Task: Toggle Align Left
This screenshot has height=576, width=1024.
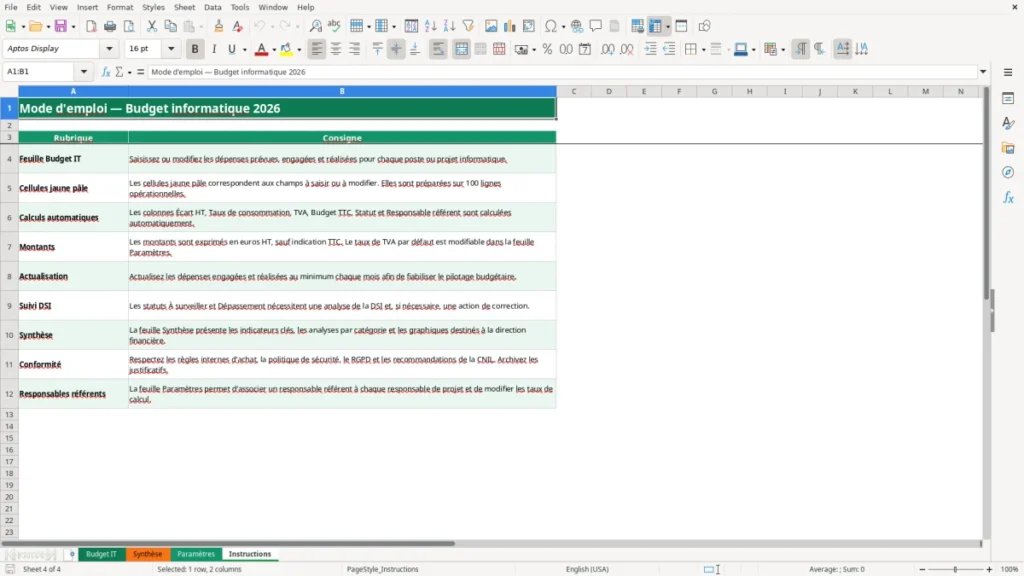Action: click(x=317, y=49)
